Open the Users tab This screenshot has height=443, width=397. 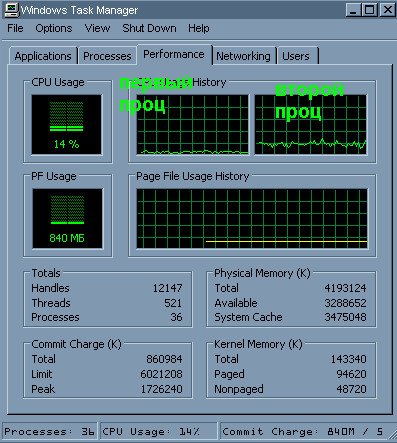(296, 56)
